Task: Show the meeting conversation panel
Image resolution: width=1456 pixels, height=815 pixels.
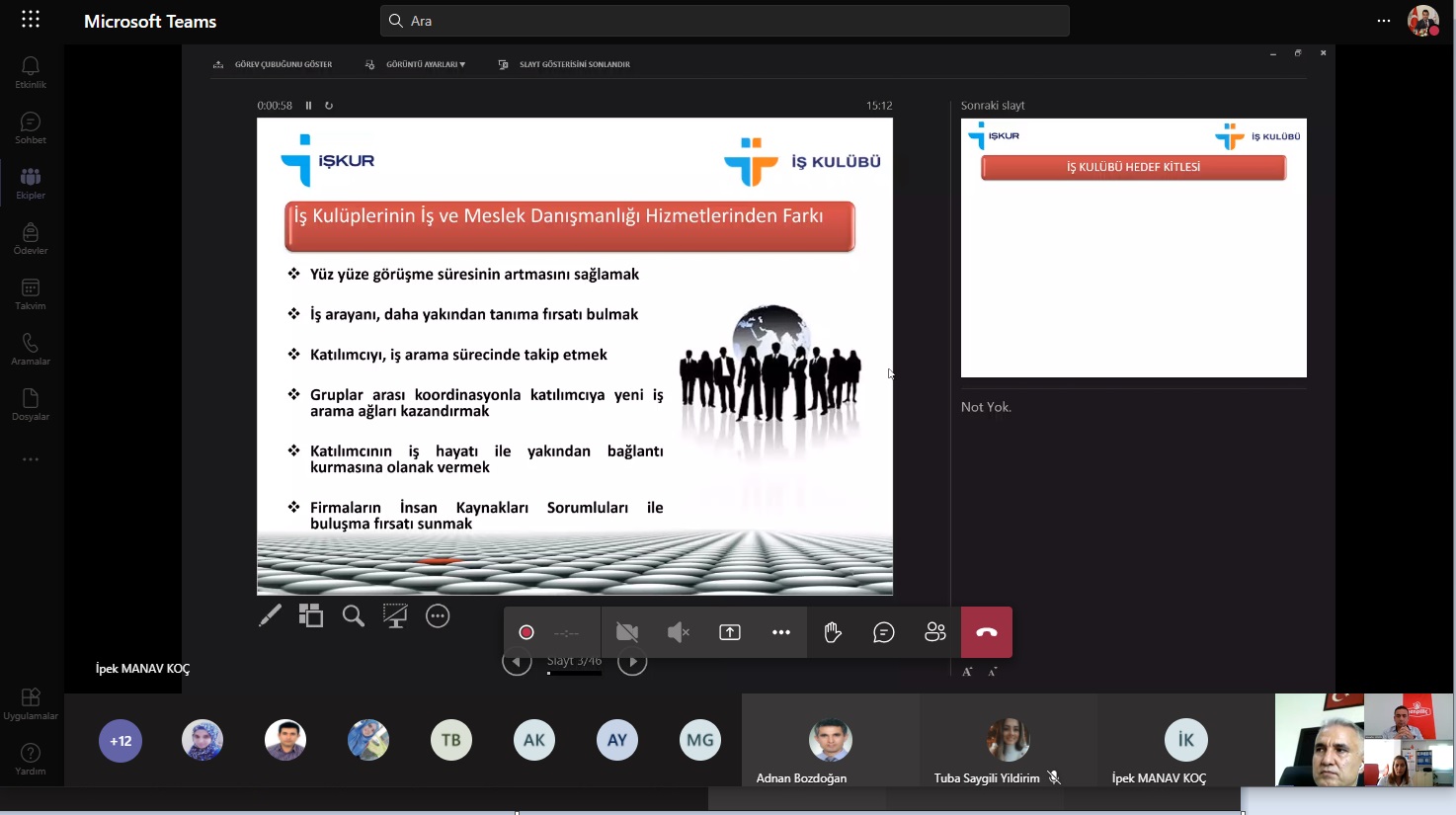Action: (884, 632)
